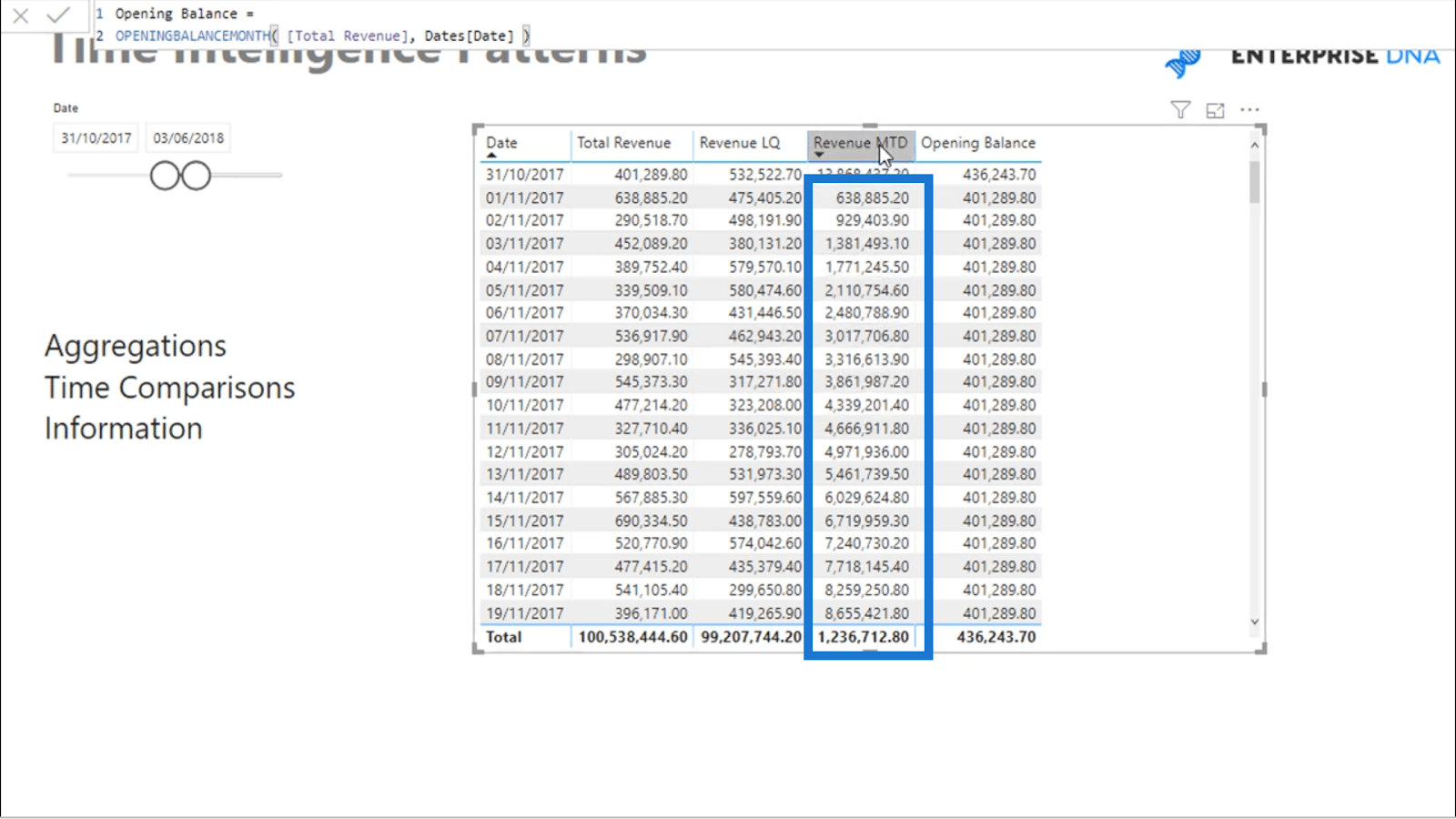Select total revenue sum 100,538,444.60

click(632, 637)
